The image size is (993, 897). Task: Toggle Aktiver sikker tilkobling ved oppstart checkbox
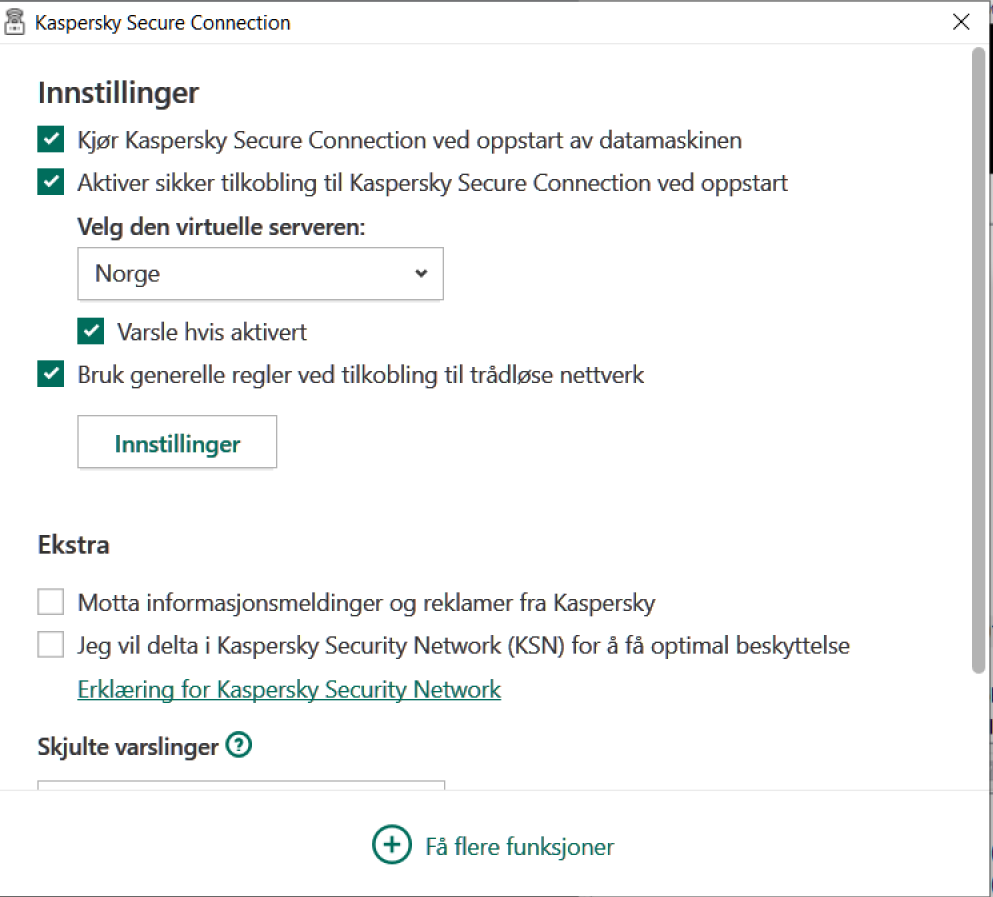click(51, 183)
